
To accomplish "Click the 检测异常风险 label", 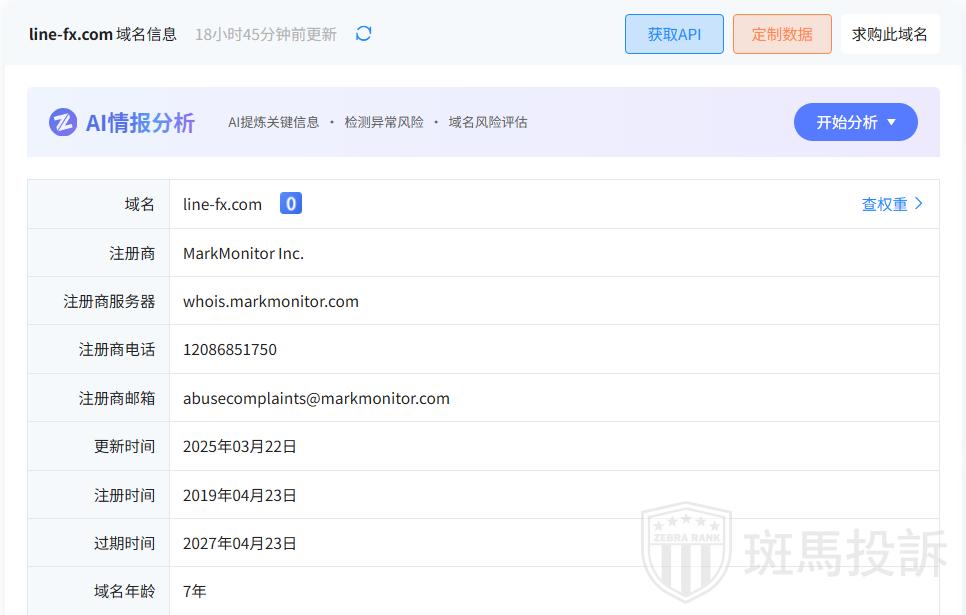I will 384,122.
